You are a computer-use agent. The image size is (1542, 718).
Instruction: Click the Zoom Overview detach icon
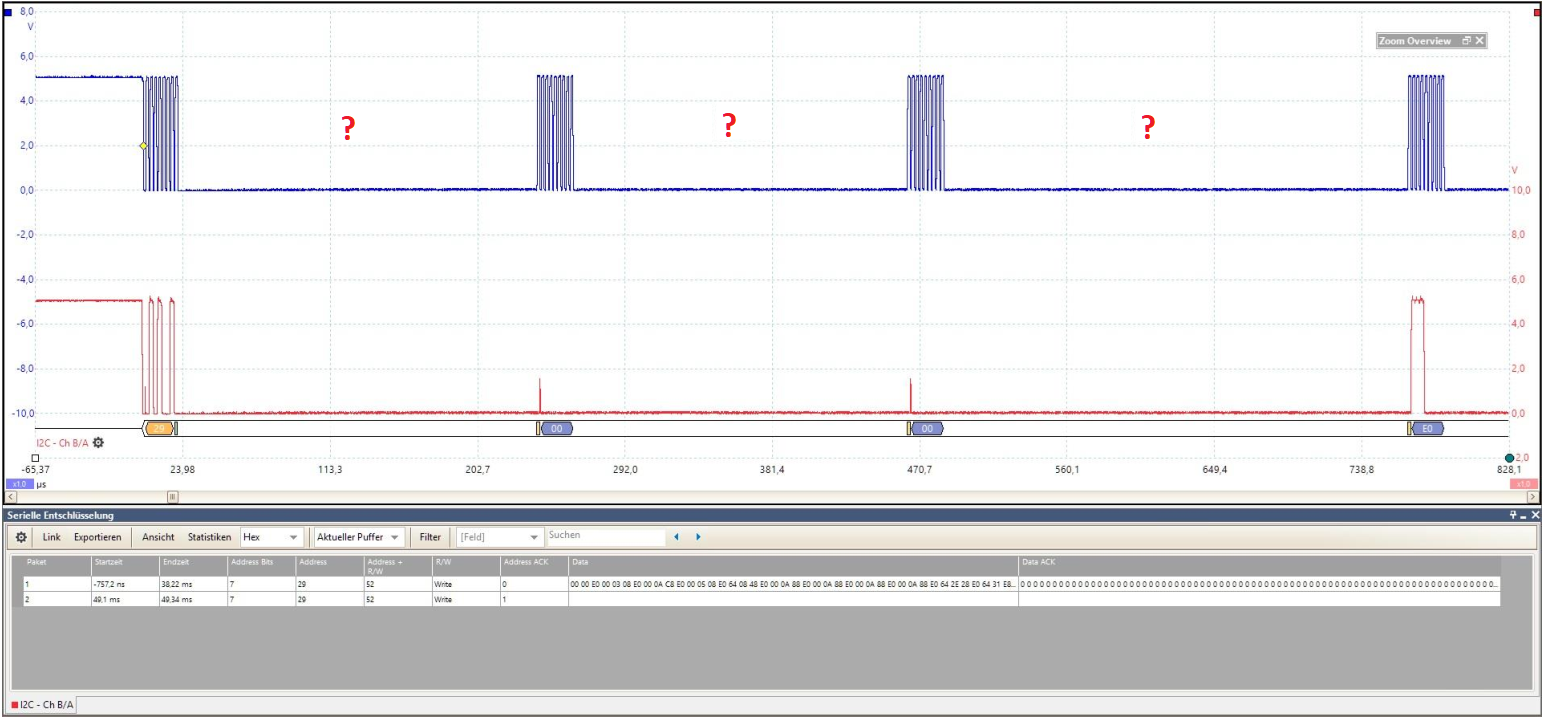(1466, 41)
